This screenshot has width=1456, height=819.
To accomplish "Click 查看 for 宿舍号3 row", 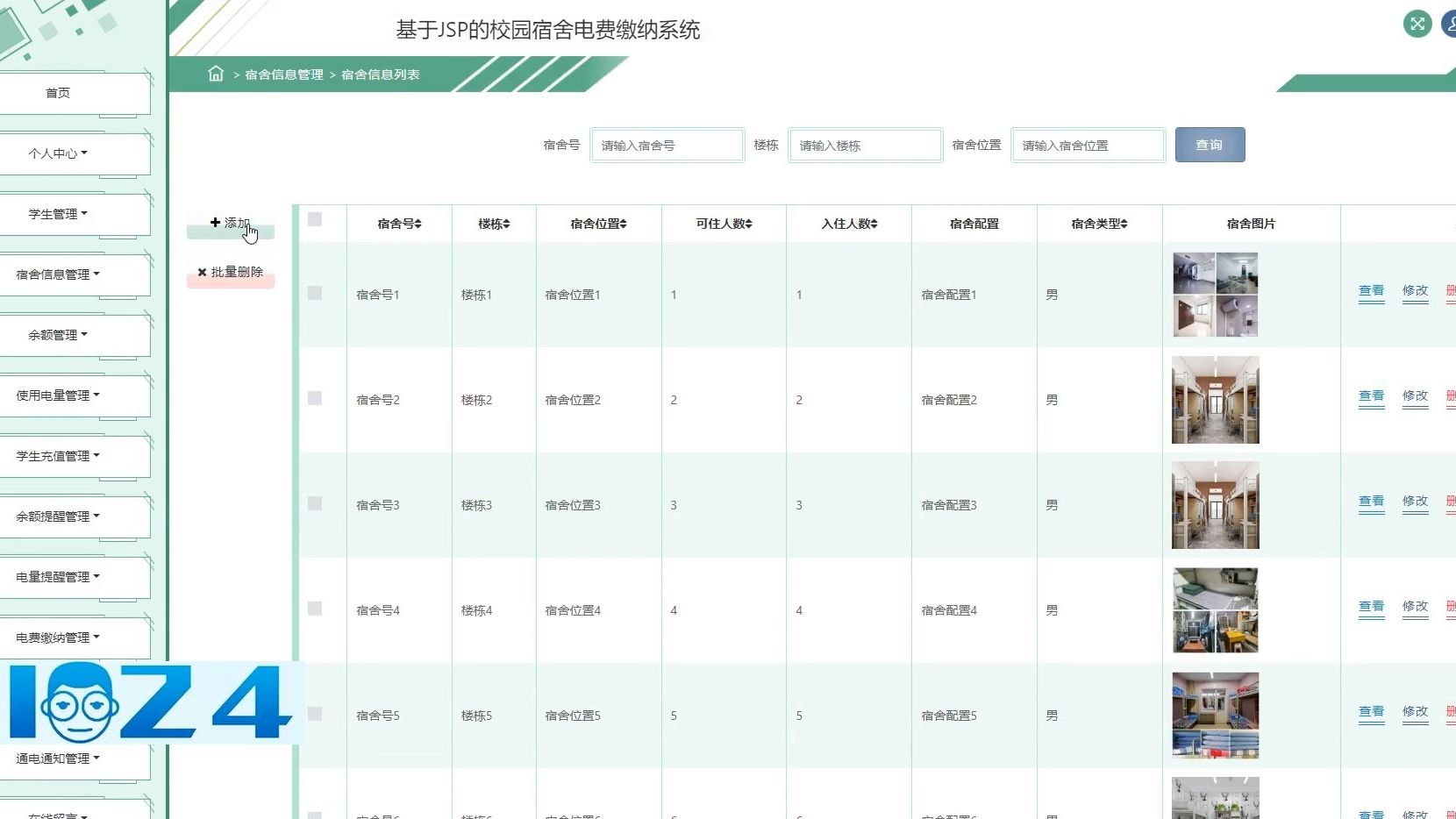I will click(x=1371, y=502).
